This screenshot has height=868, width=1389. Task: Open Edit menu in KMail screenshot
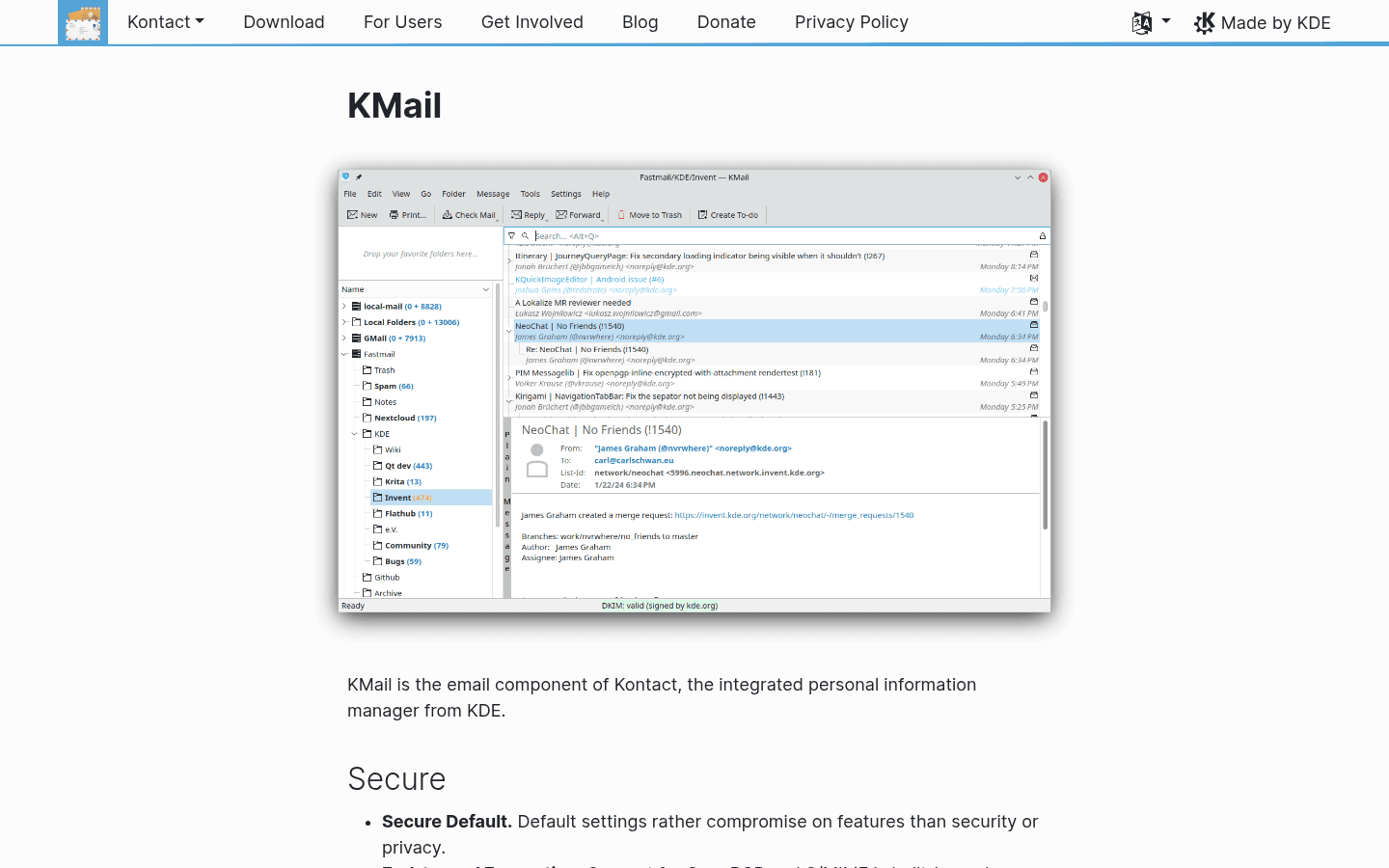(x=374, y=194)
